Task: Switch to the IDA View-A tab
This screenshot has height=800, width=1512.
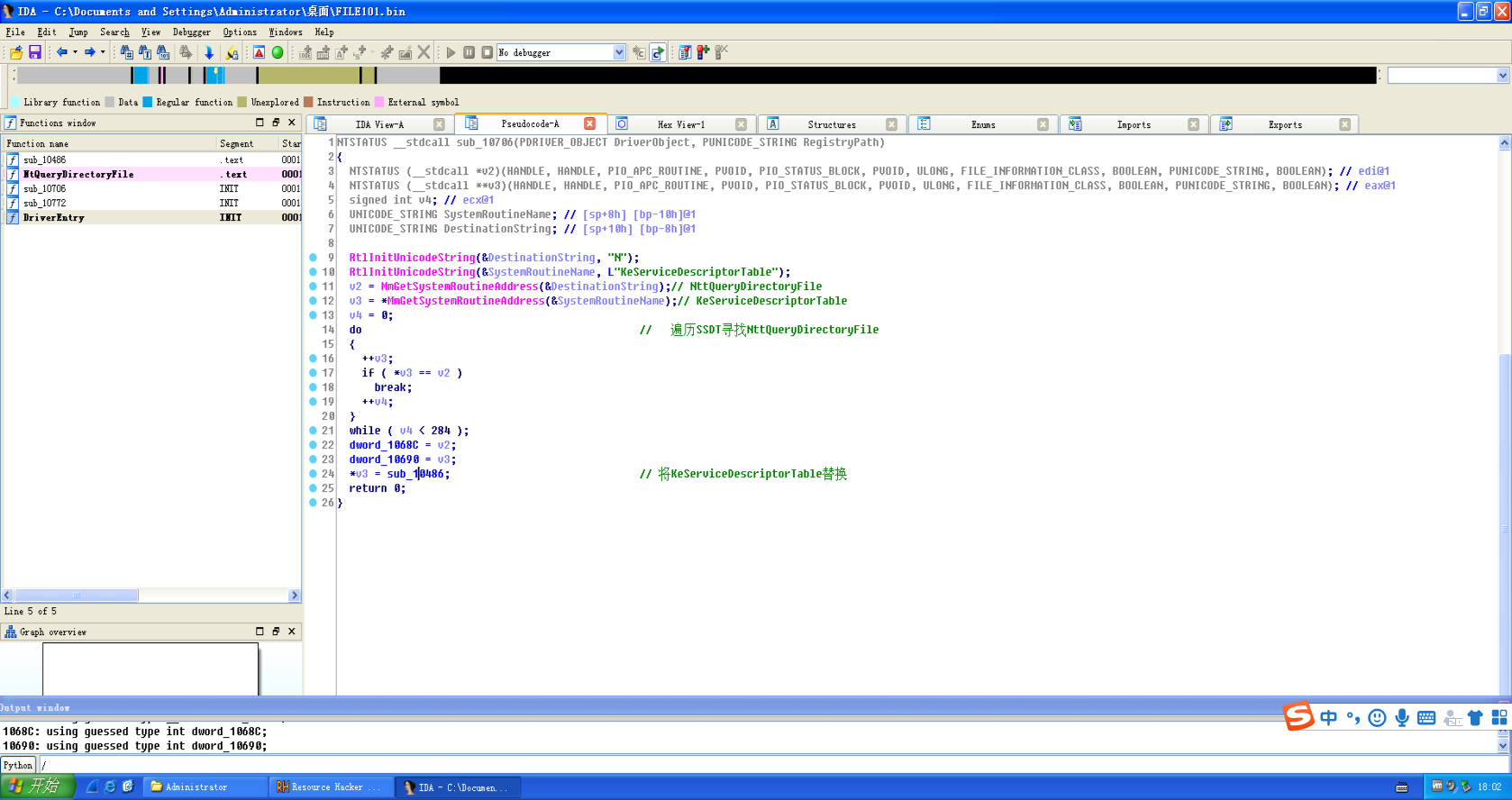Action: (379, 124)
